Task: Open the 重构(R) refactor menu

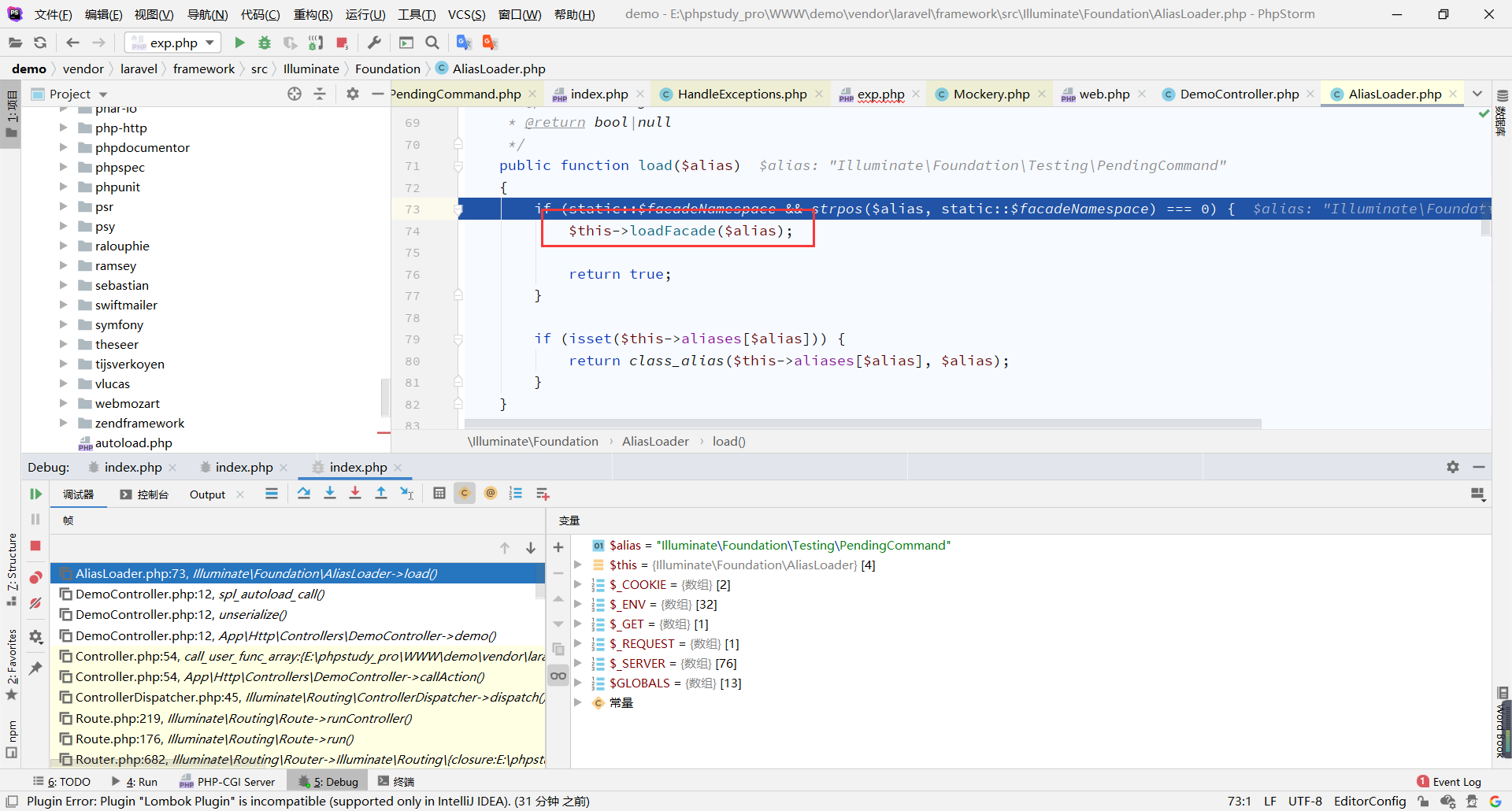Action: [x=313, y=14]
